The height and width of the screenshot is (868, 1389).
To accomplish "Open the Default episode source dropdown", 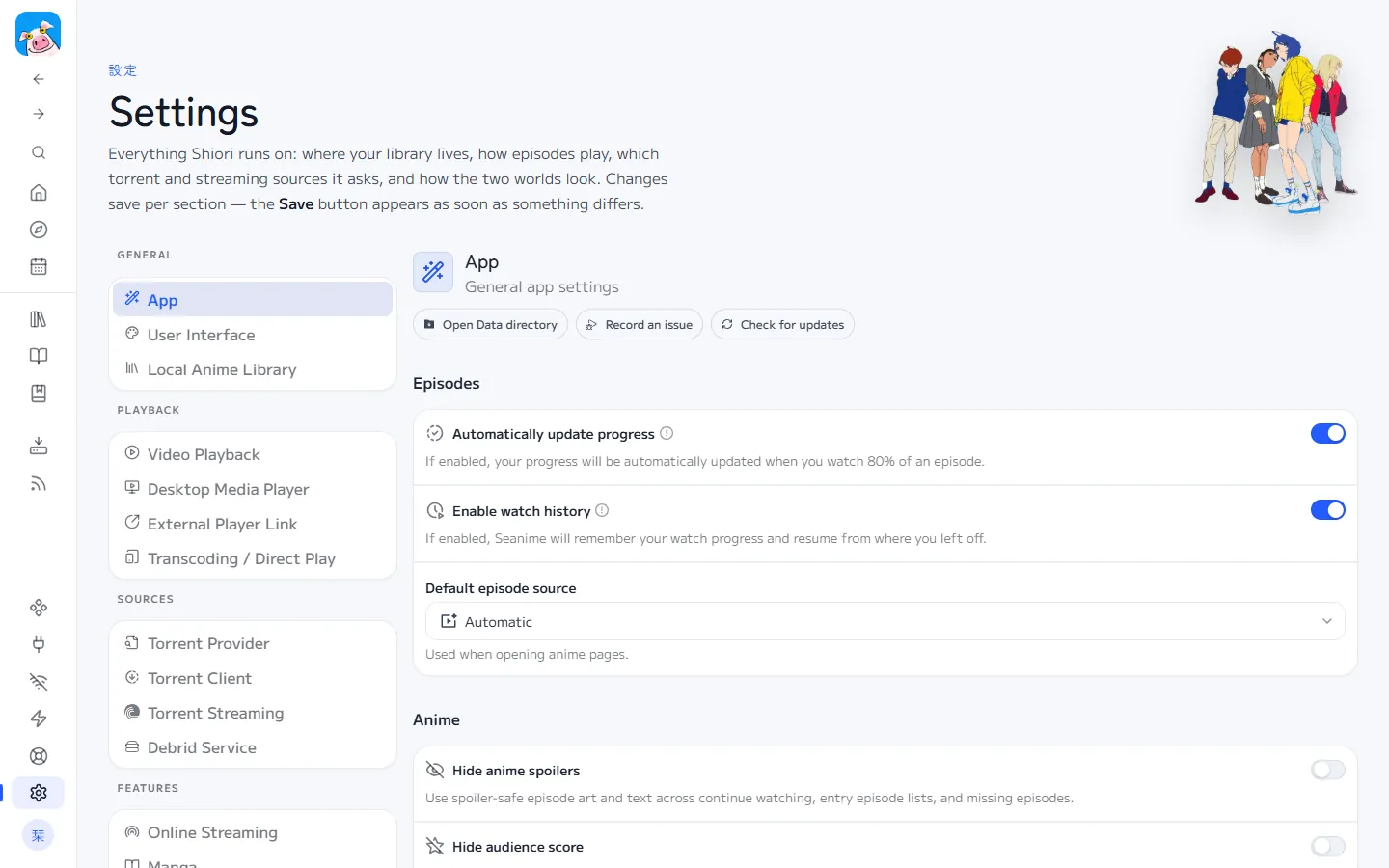I will click(885, 622).
